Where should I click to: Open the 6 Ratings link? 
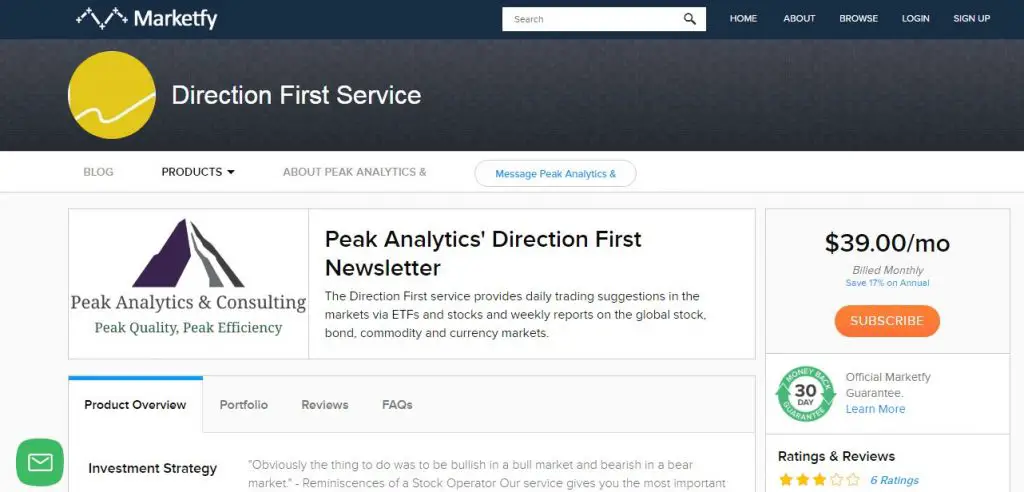(x=894, y=480)
